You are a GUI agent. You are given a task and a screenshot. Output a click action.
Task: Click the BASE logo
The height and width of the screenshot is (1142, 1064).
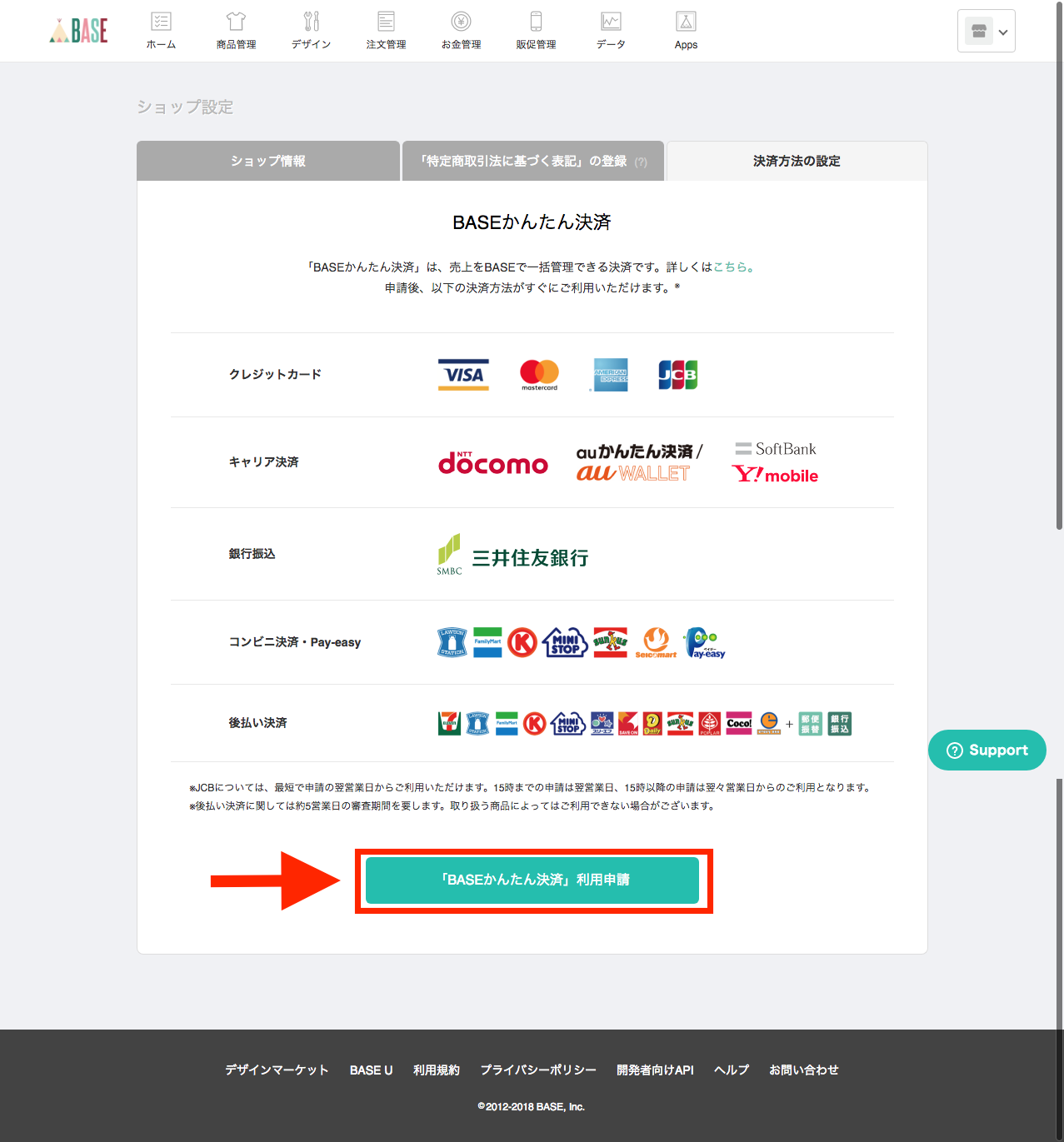point(79,31)
